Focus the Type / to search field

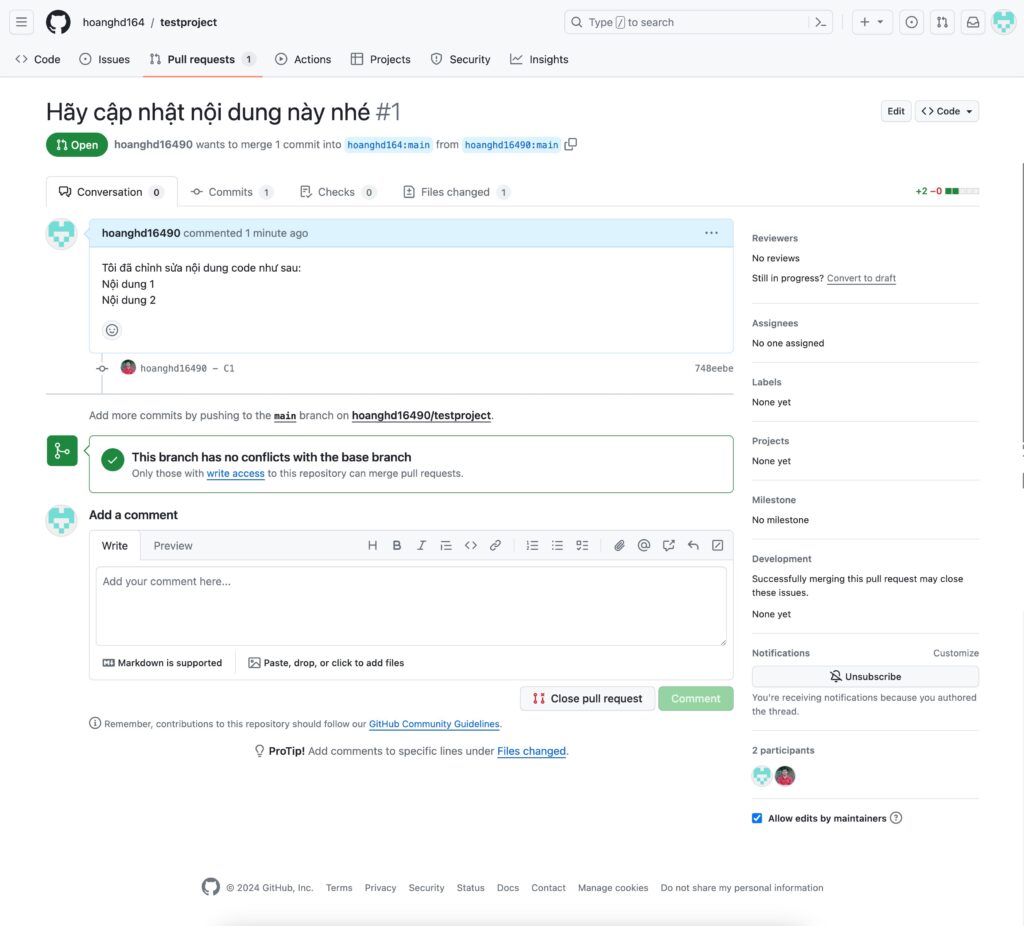tap(686, 22)
